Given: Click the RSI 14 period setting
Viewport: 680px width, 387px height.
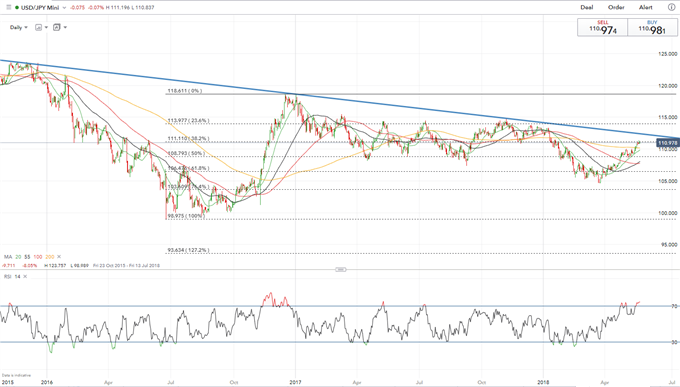Looking at the screenshot, I should pyautogui.click(x=17, y=276).
